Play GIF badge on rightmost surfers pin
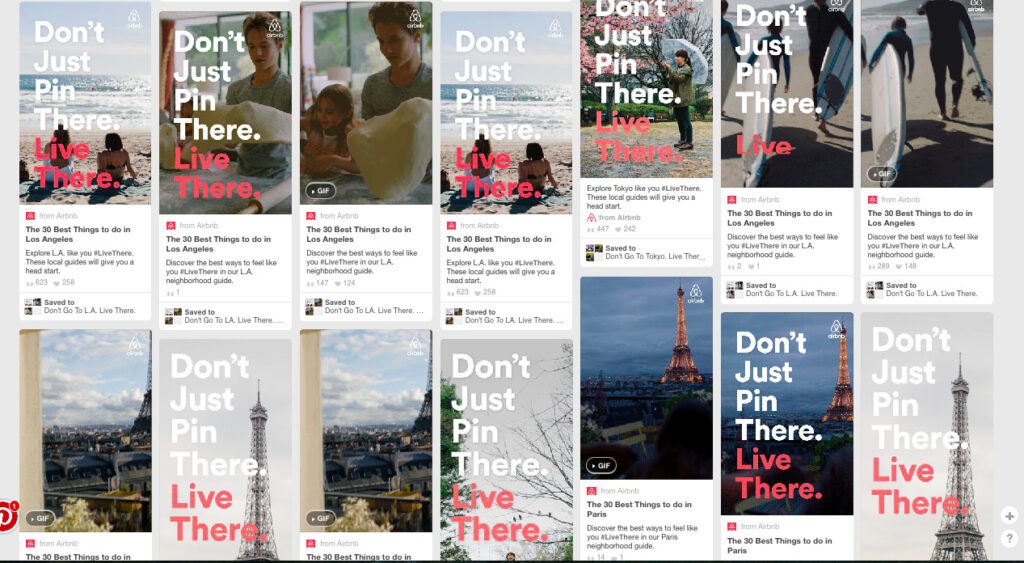The image size is (1024, 563). click(x=880, y=174)
